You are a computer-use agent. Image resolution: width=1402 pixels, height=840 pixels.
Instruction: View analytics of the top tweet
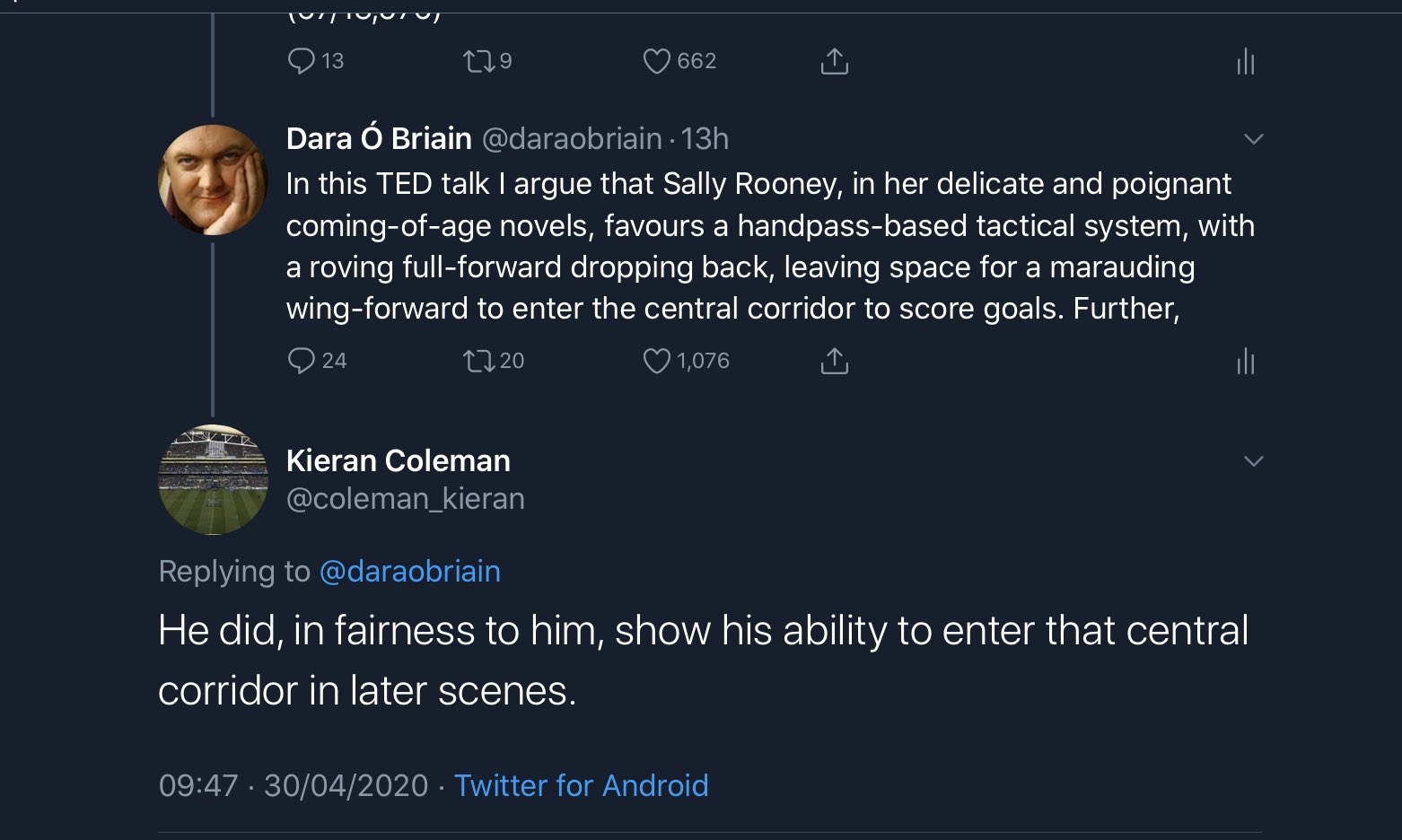click(x=1245, y=61)
